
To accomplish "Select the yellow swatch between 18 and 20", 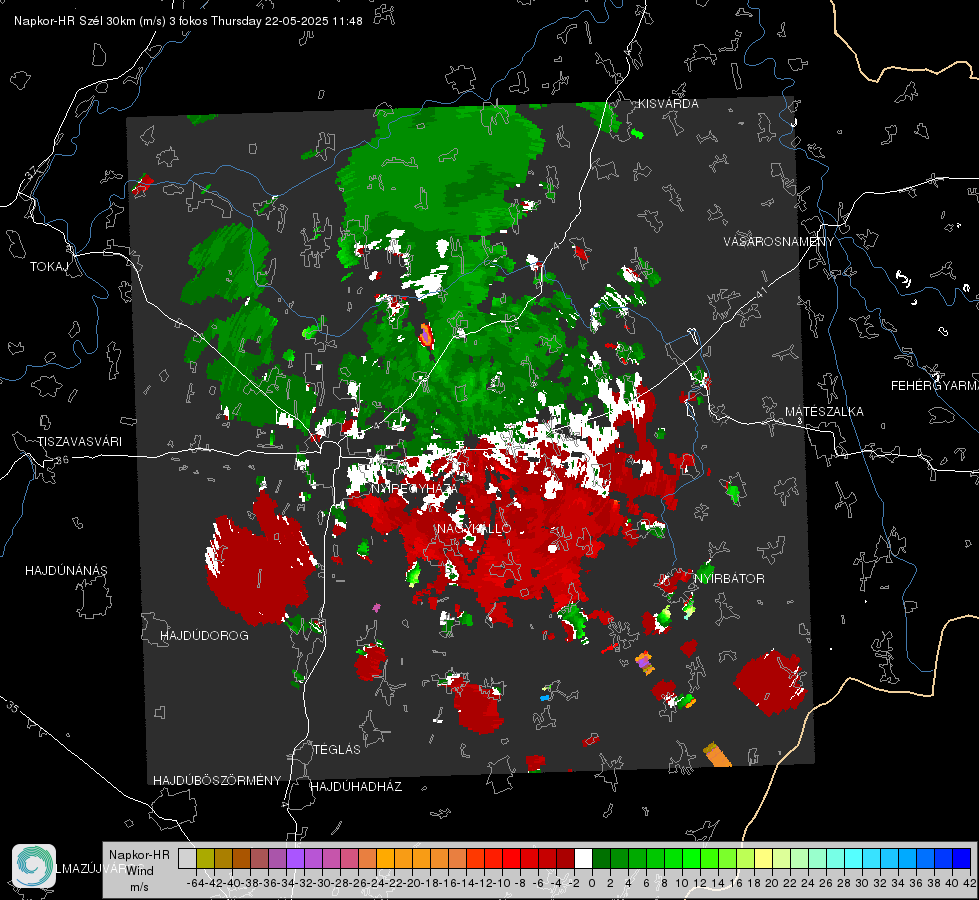I will (x=764, y=858).
